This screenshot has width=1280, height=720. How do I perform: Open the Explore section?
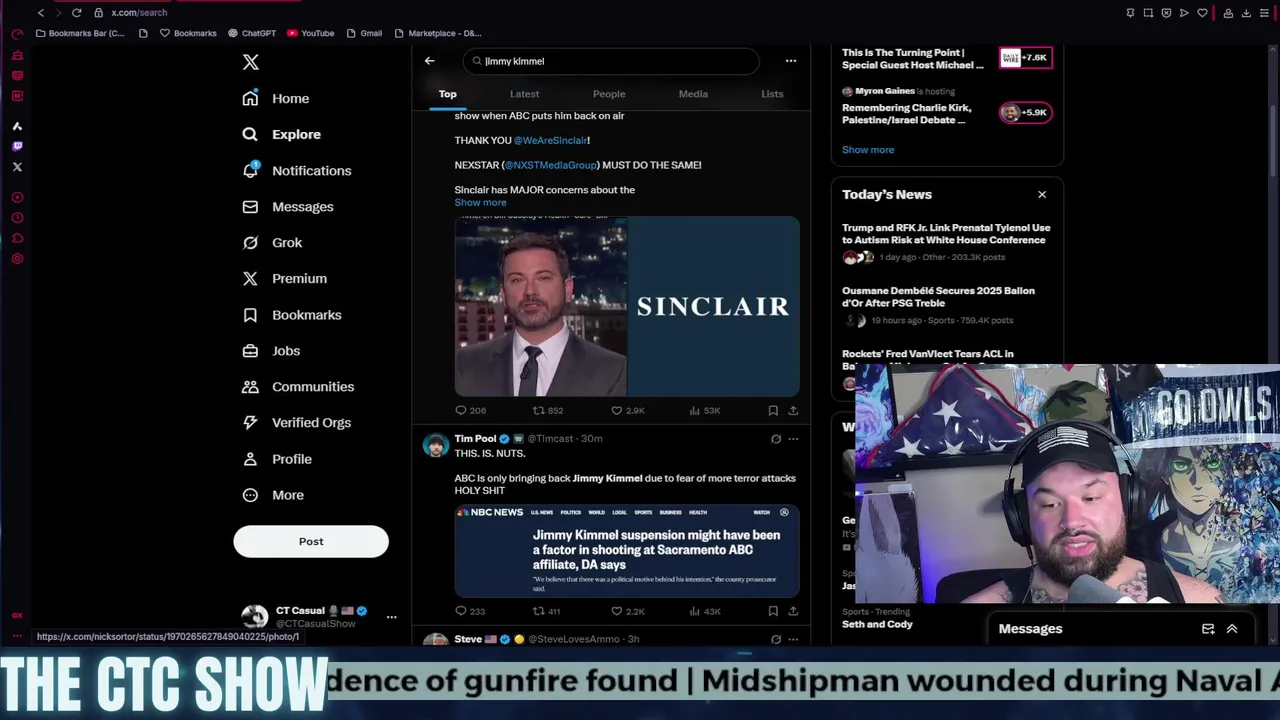[282, 134]
